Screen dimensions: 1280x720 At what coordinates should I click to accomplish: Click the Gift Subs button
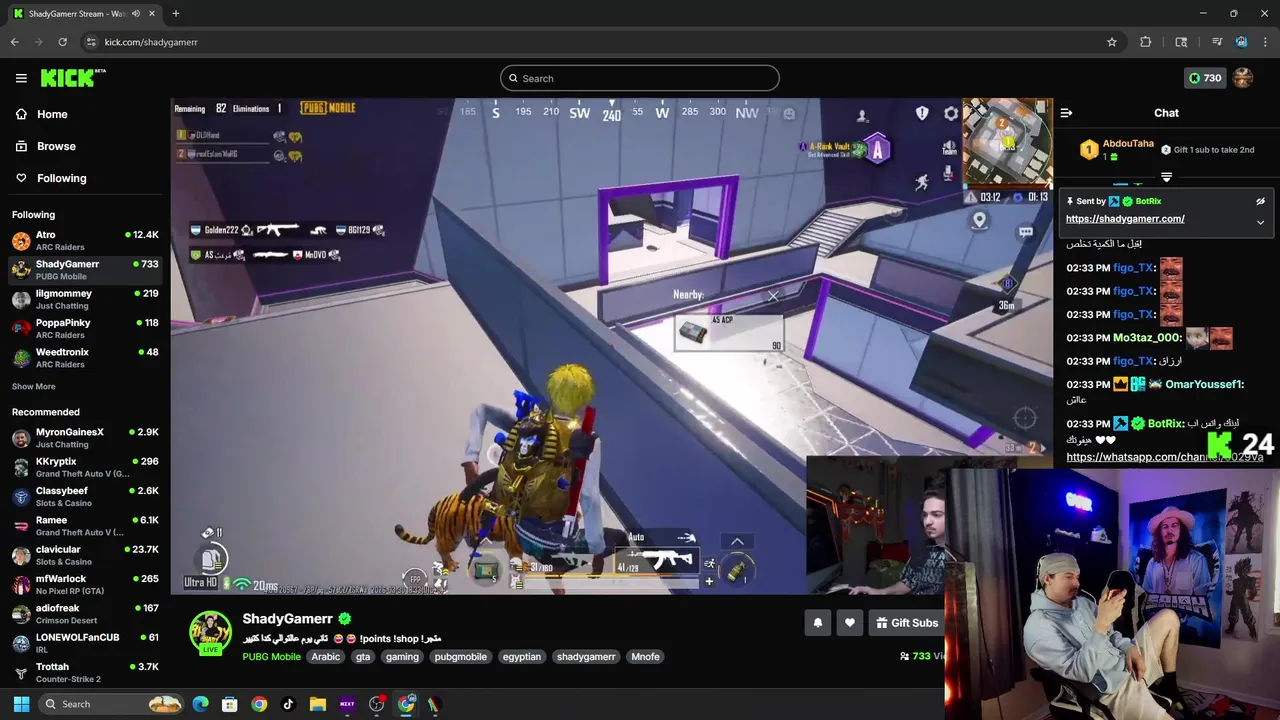(x=907, y=623)
